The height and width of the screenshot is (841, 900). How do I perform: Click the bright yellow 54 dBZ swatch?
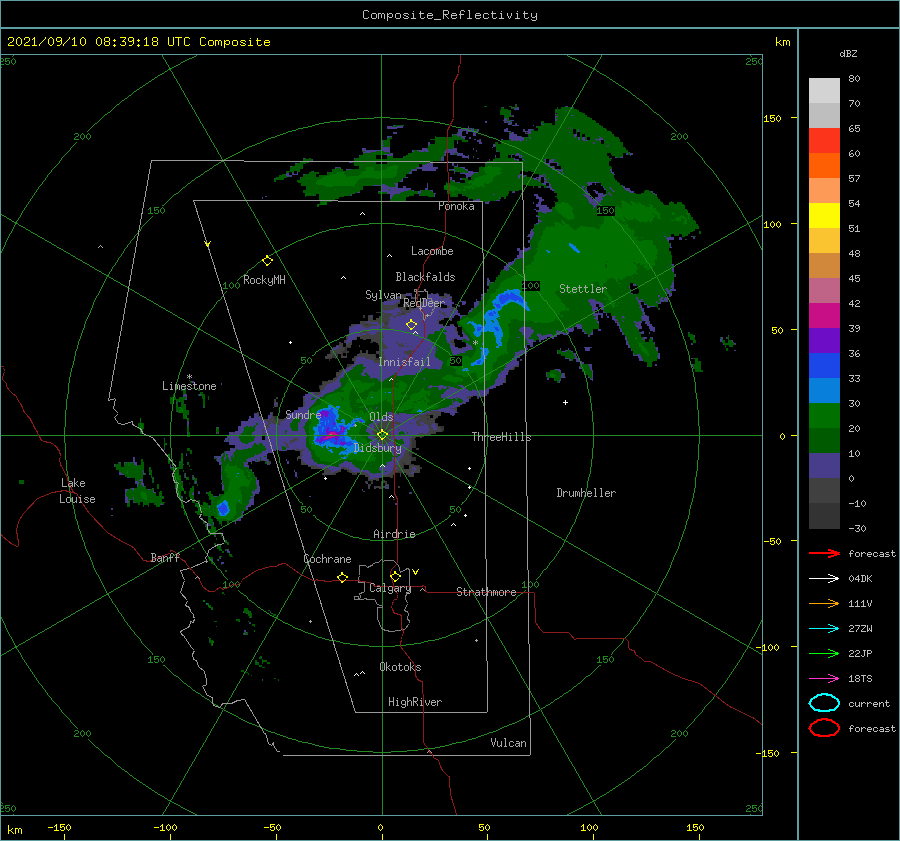click(x=824, y=215)
